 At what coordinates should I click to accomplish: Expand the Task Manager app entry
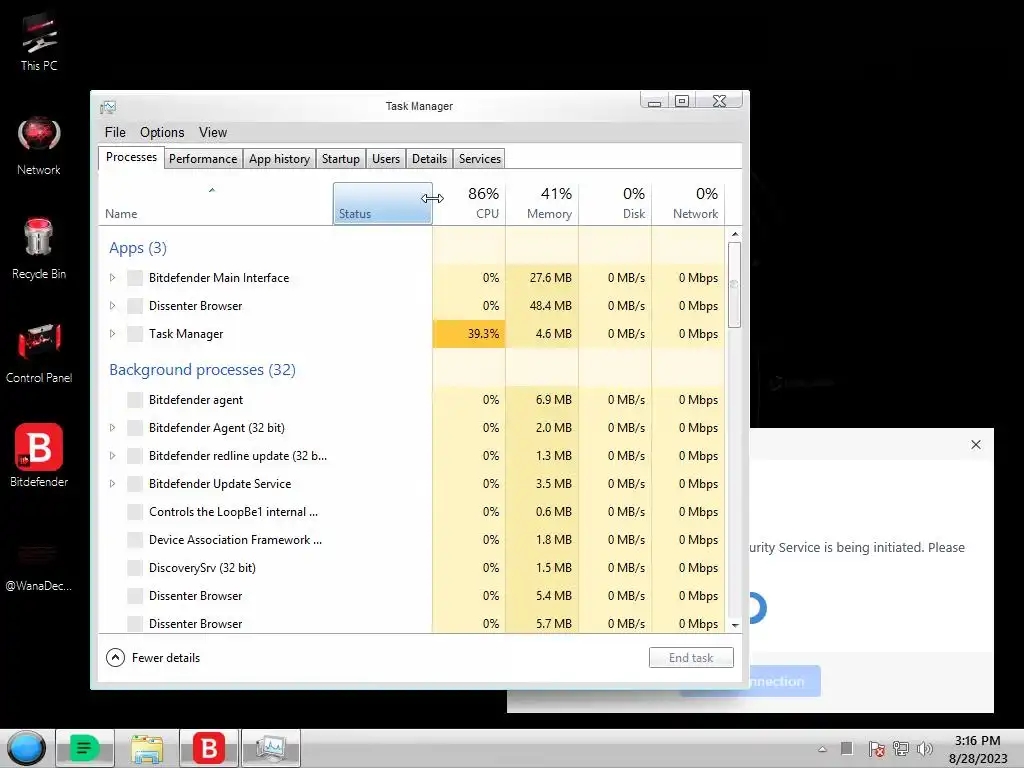pyautogui.click(x=112, y=334)
